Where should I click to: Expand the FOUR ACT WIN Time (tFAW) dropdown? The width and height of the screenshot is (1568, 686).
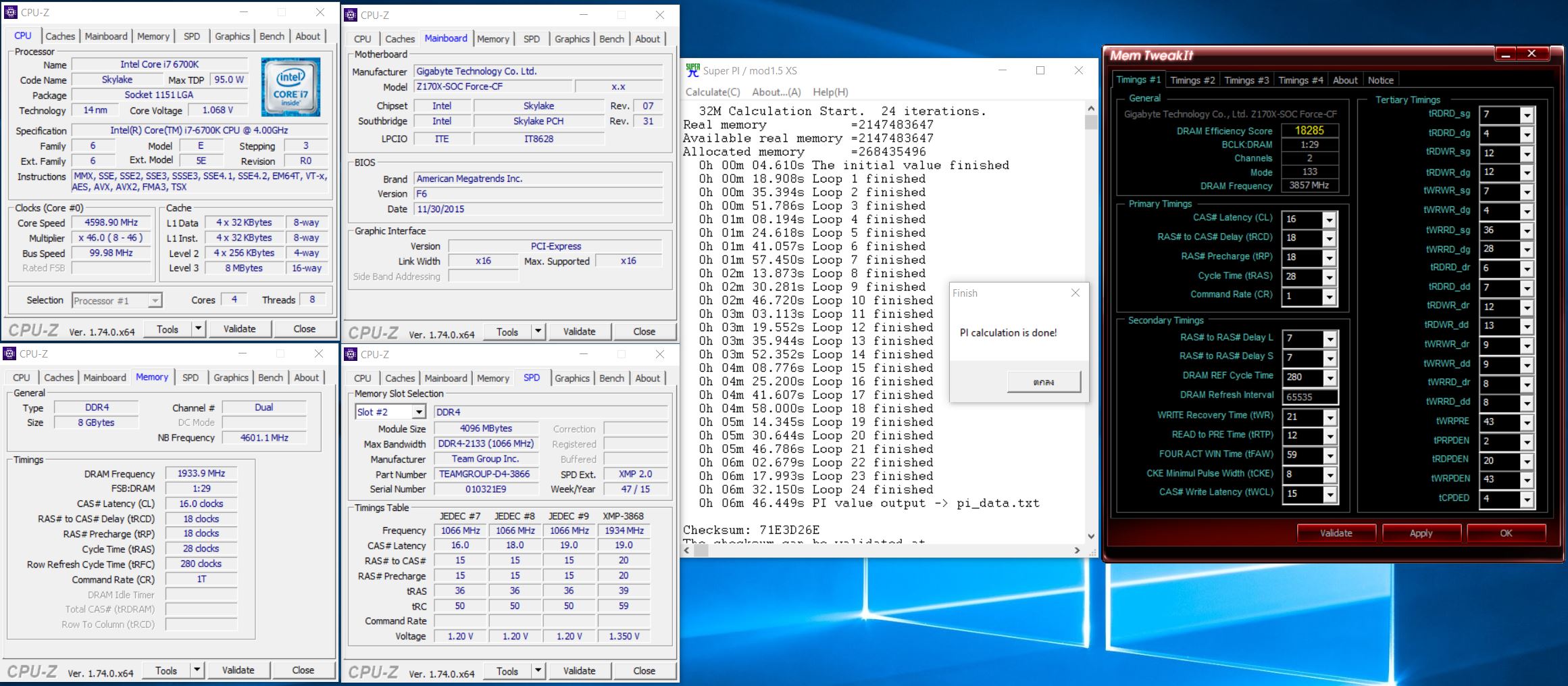pyautogui.click(x=1330, y=456)
